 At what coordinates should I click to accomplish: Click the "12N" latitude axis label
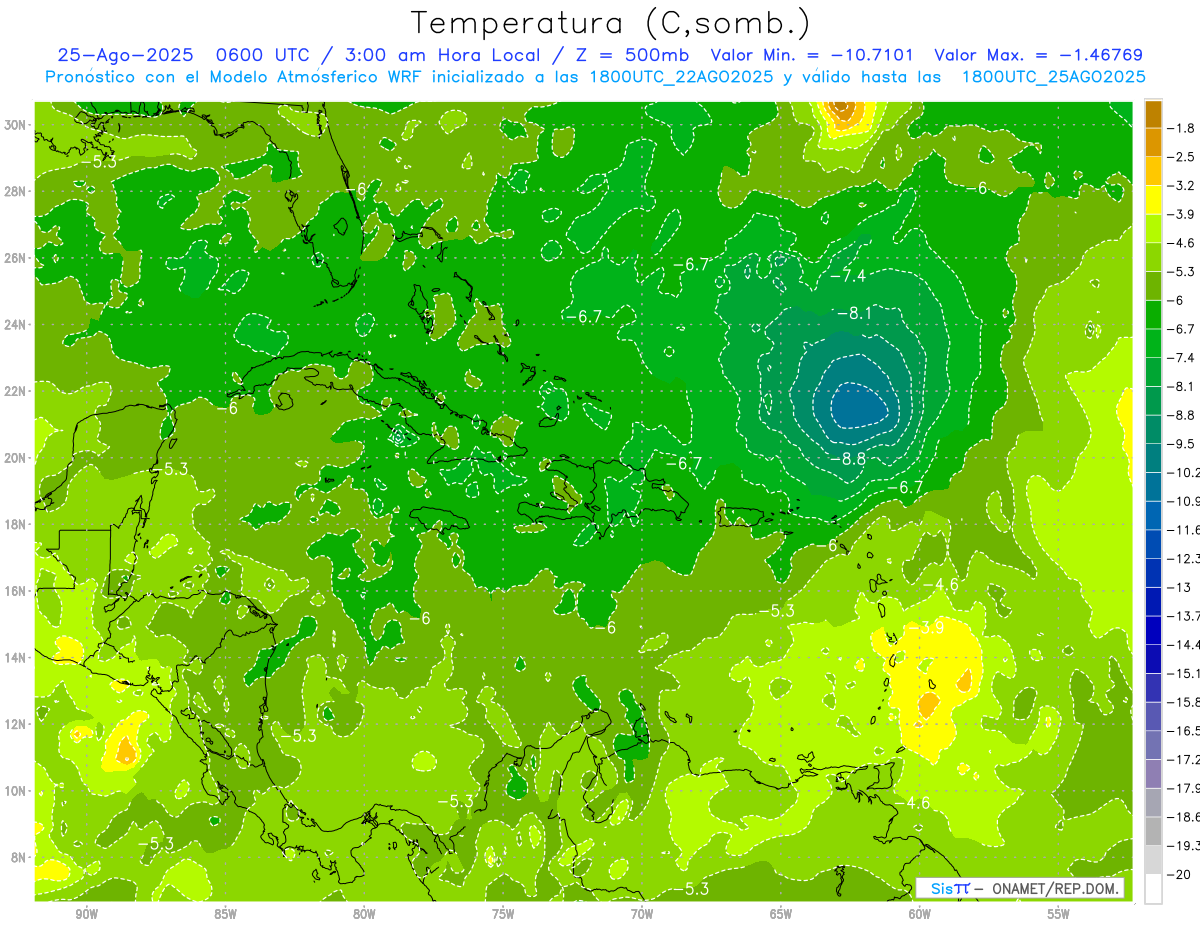(x=17, y=724)
